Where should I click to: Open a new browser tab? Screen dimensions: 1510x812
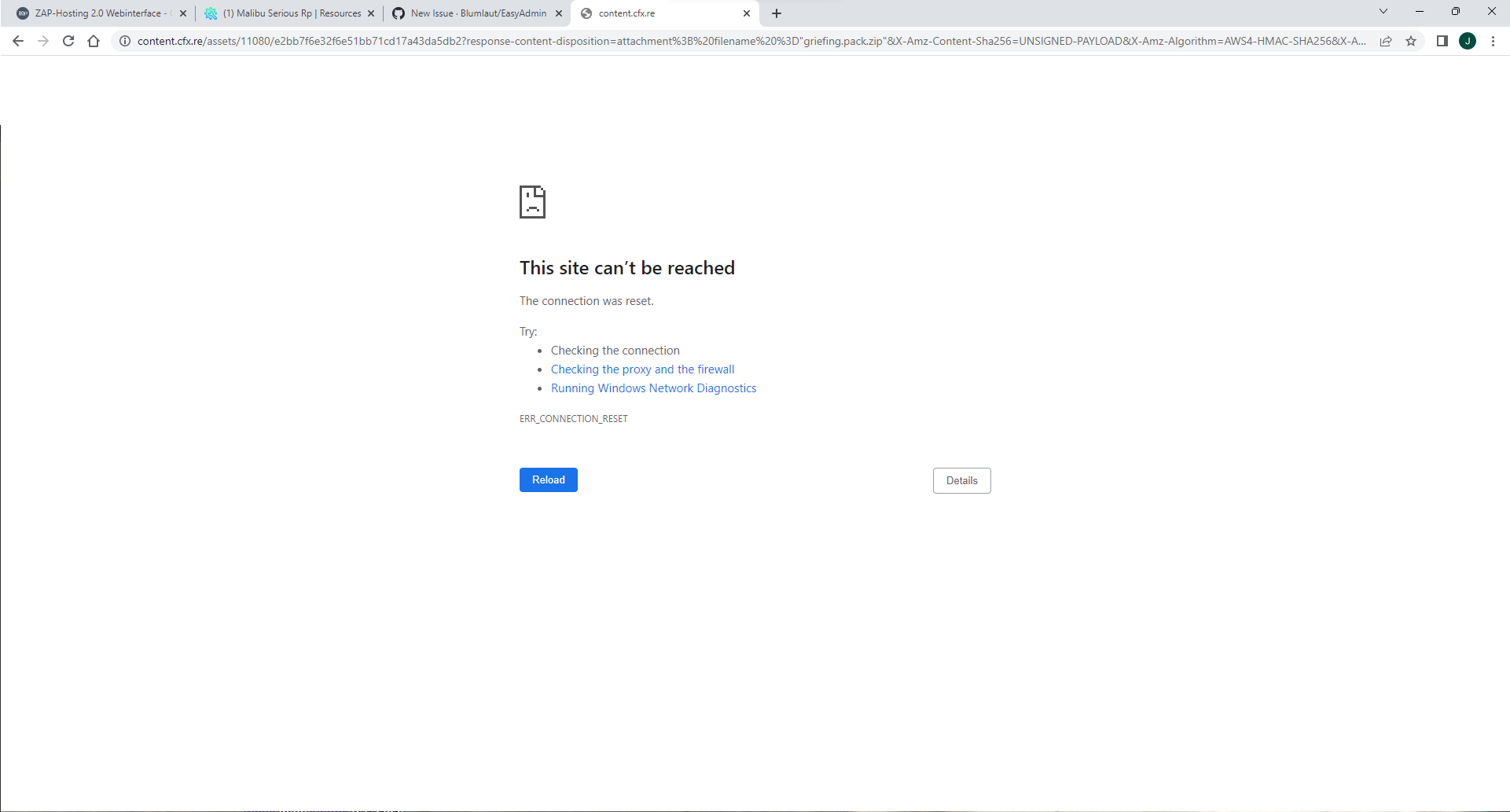[777, 13]
